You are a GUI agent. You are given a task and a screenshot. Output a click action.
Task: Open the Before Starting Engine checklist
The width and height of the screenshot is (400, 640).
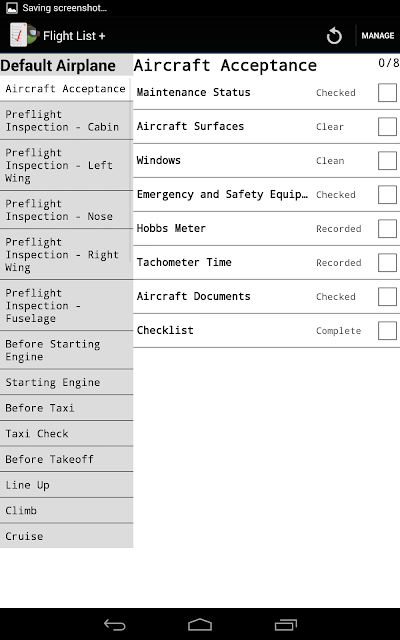tap(66, 350)
